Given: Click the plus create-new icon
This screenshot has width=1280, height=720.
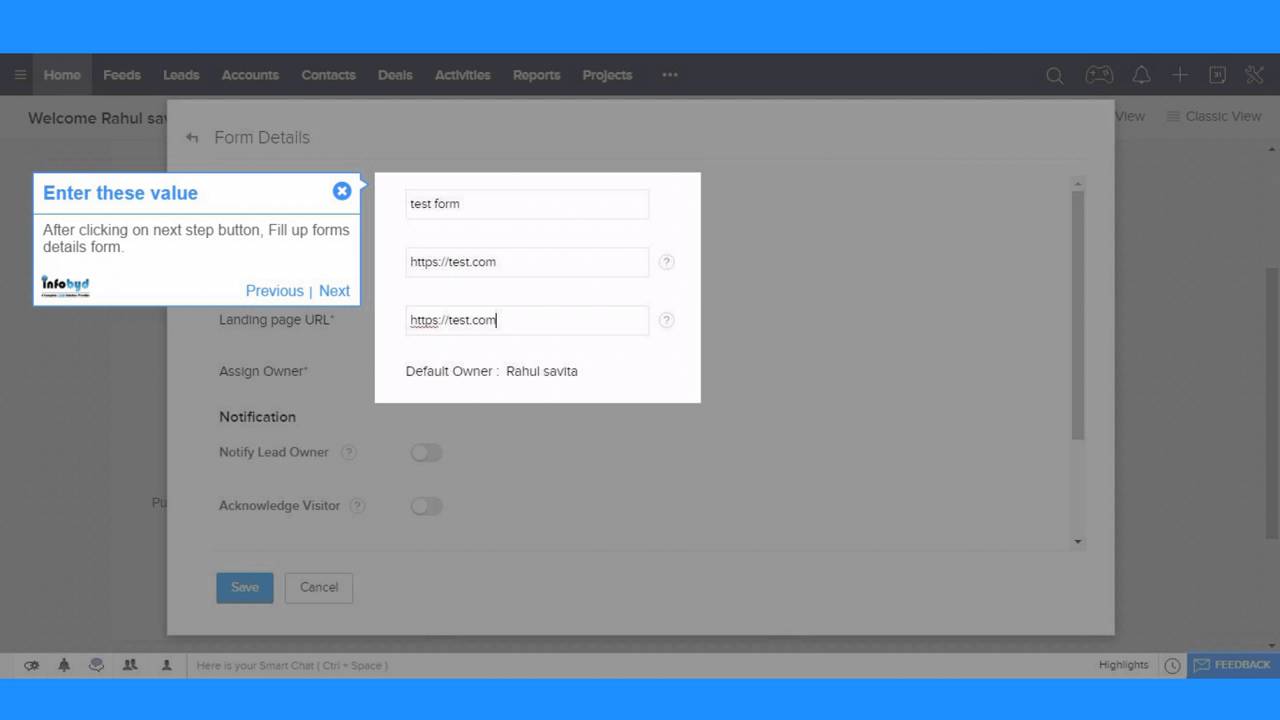Looking at the screenshot, I should (1180, 75).
